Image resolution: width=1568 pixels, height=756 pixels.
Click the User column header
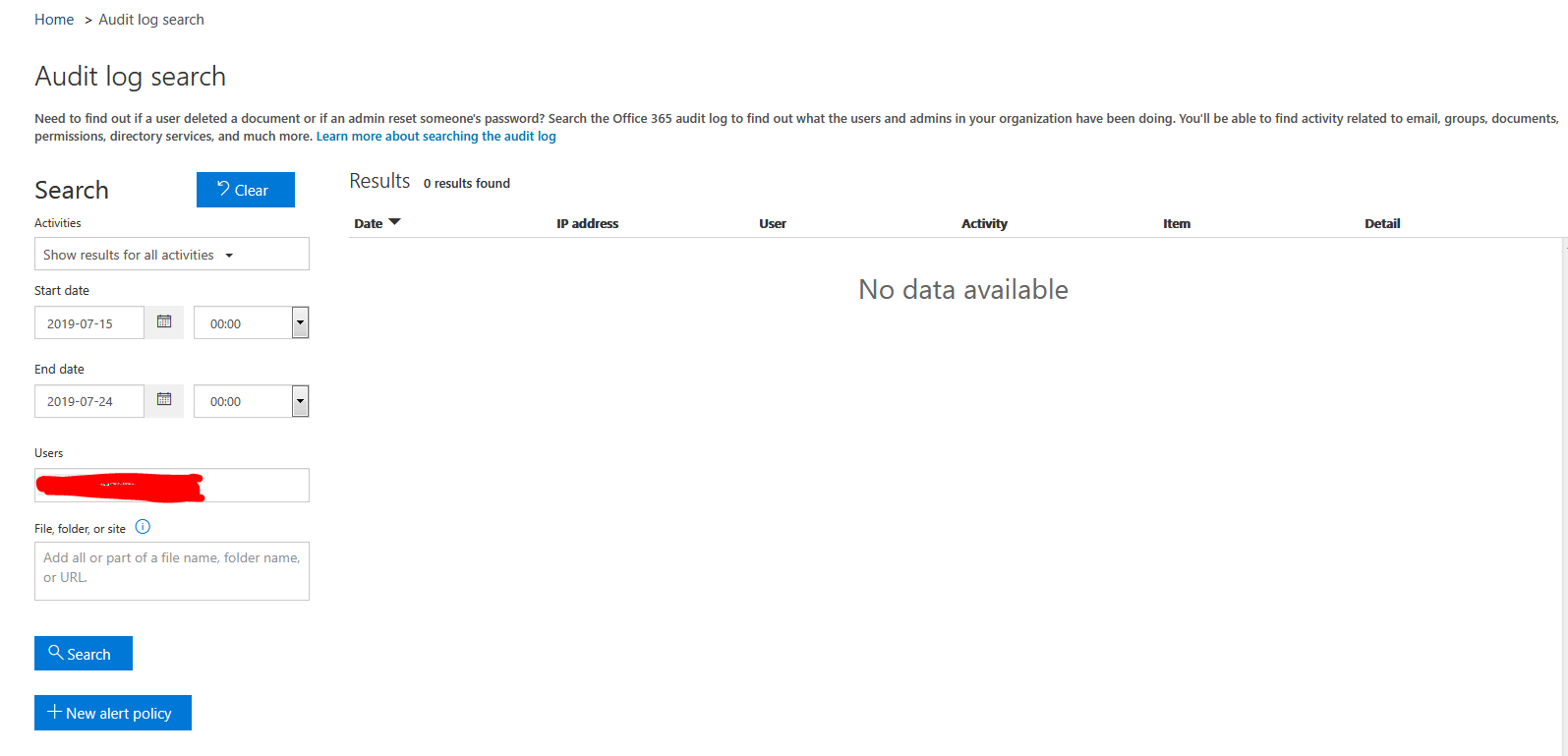pos(773,223)
